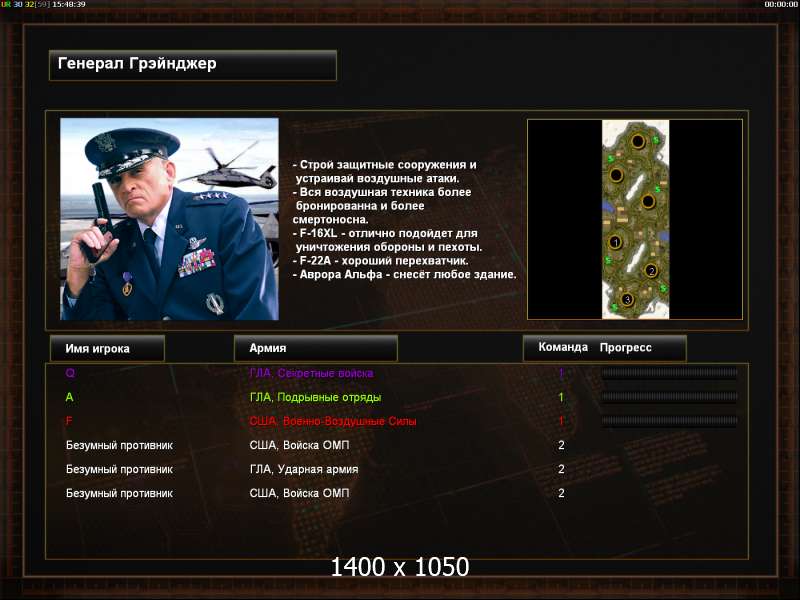The width and height of the screenshot is (800, 600).
Task: Select start position 3 on the minimap
Action: pyautogui.click(x=627, y=299)
